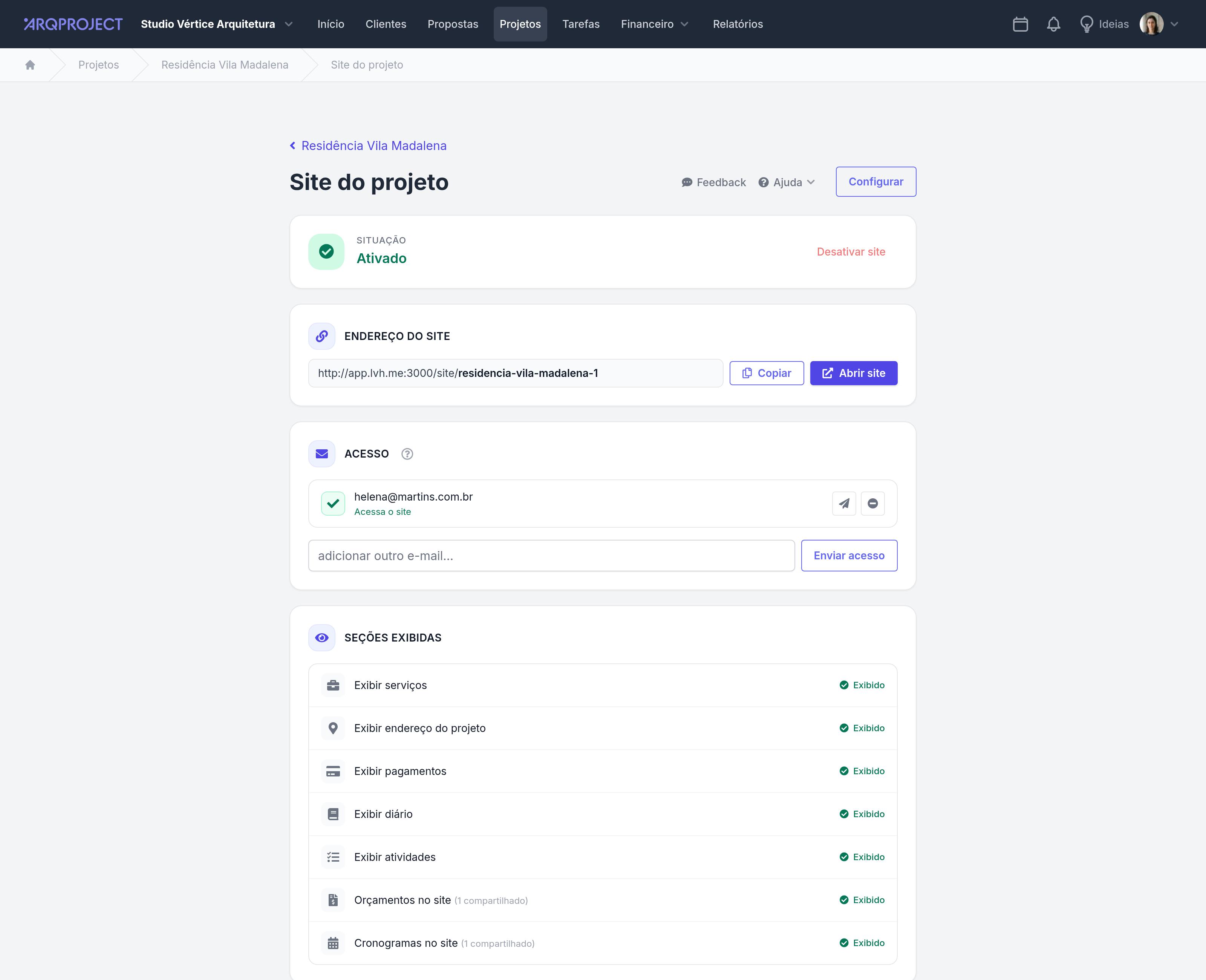Click the Exibir endereço location pin icon
Image resolution: width=1206 pixels, height=980 pixels.
coord(333,728)
